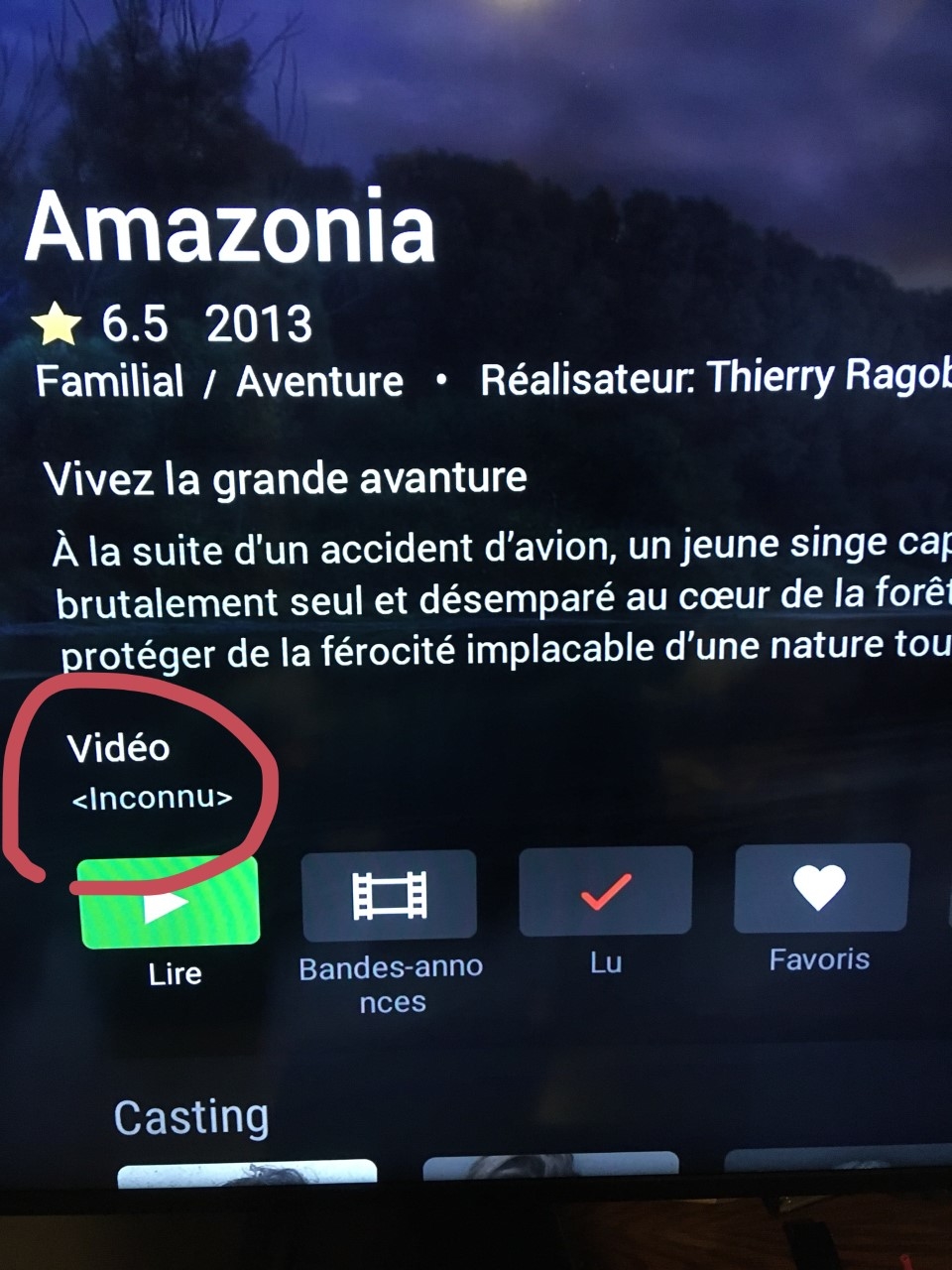
Task: Click the Amazonia movie title
Action: (x=230, y=228)
